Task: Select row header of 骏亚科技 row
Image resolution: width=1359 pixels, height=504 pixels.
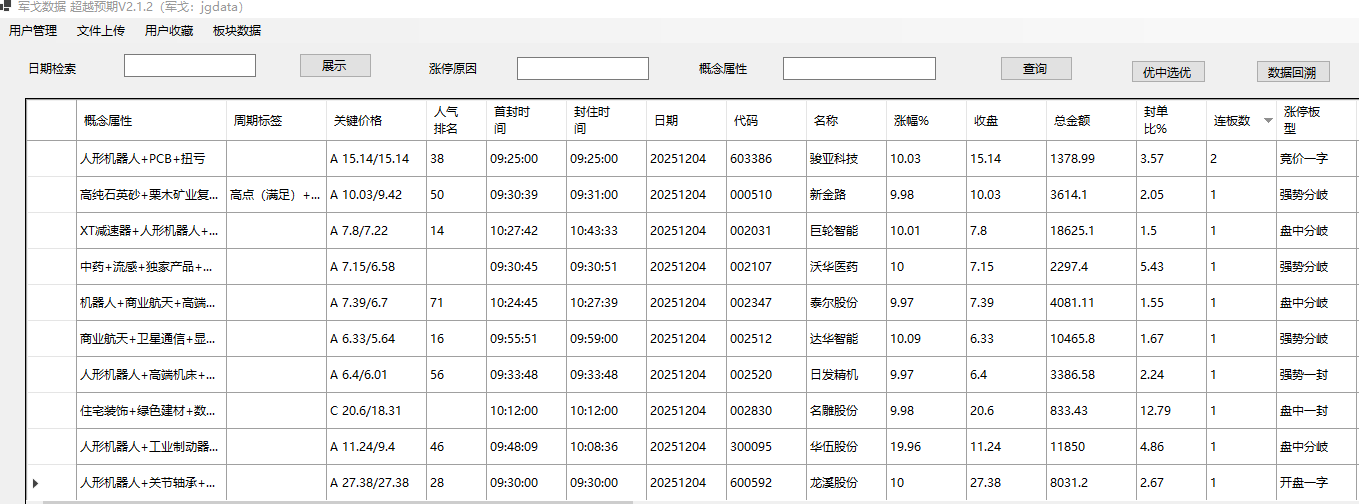Action: [51, 159]
